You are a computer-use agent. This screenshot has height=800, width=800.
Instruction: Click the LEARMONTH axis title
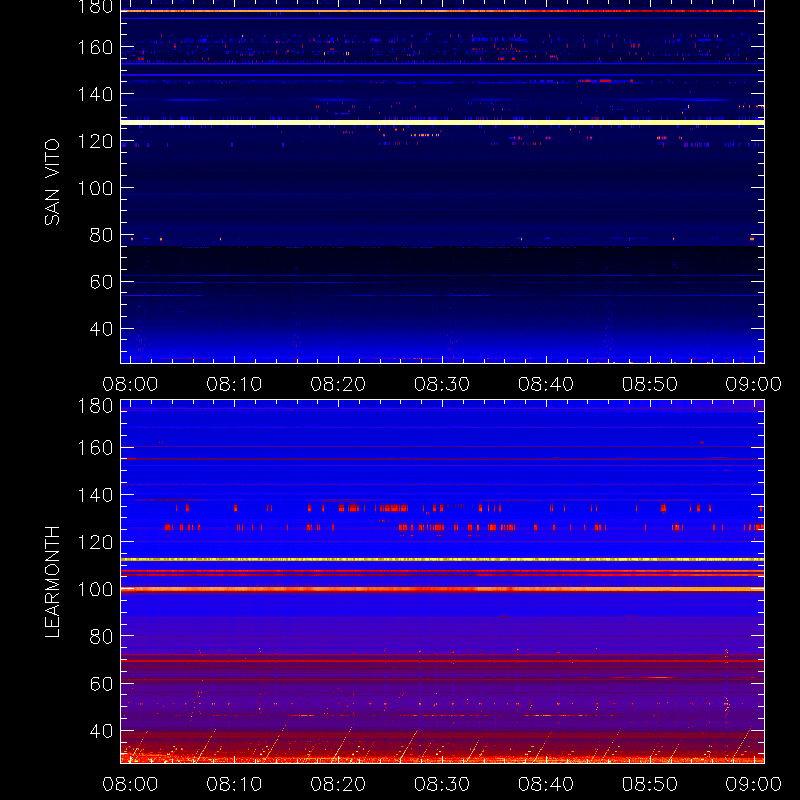click(x=52, y=582)
